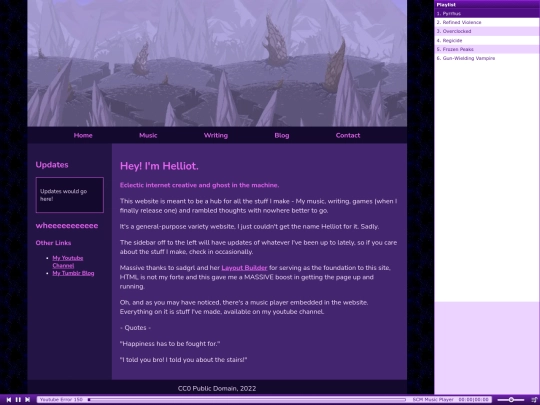
Task: Play track 5. Frozen Peaks
Action: (x=487, y=49)
